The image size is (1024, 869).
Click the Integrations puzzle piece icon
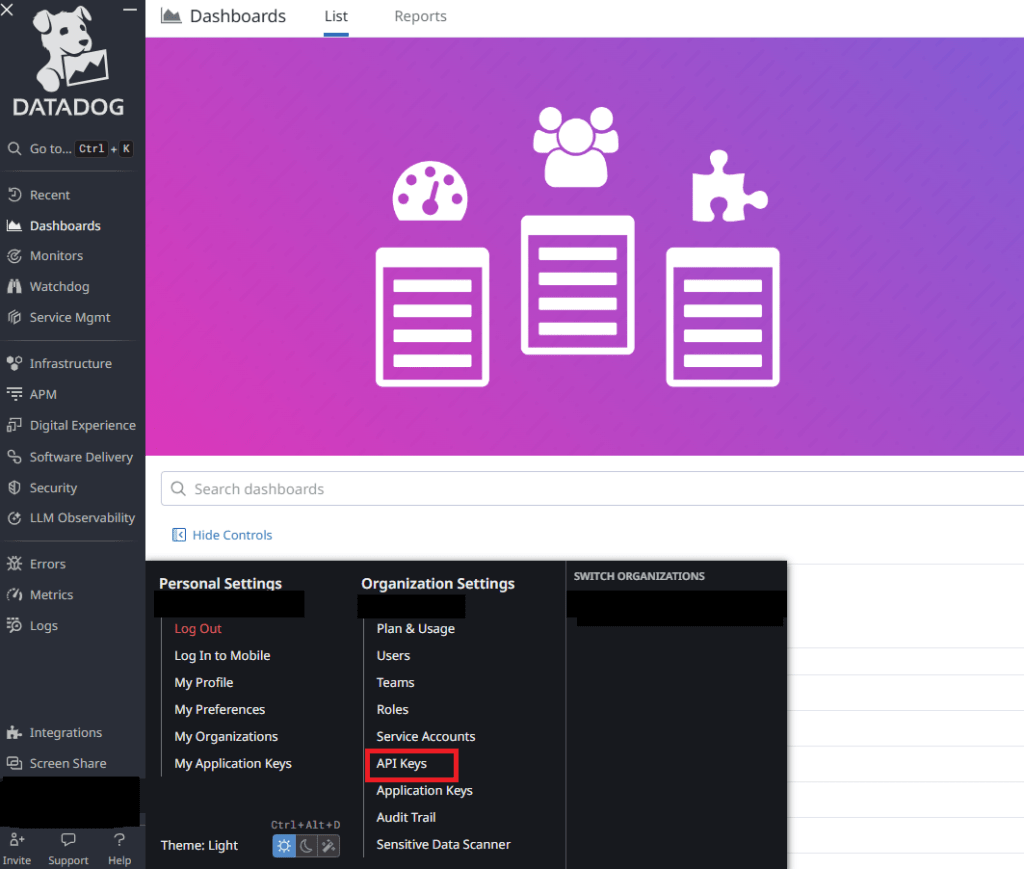pos(14,733)
